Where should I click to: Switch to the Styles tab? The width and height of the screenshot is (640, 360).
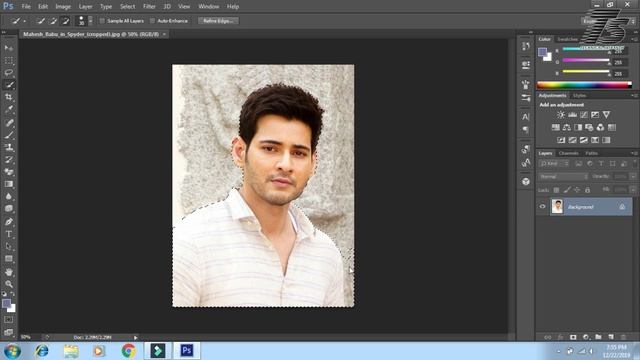(x=579, y=96)
